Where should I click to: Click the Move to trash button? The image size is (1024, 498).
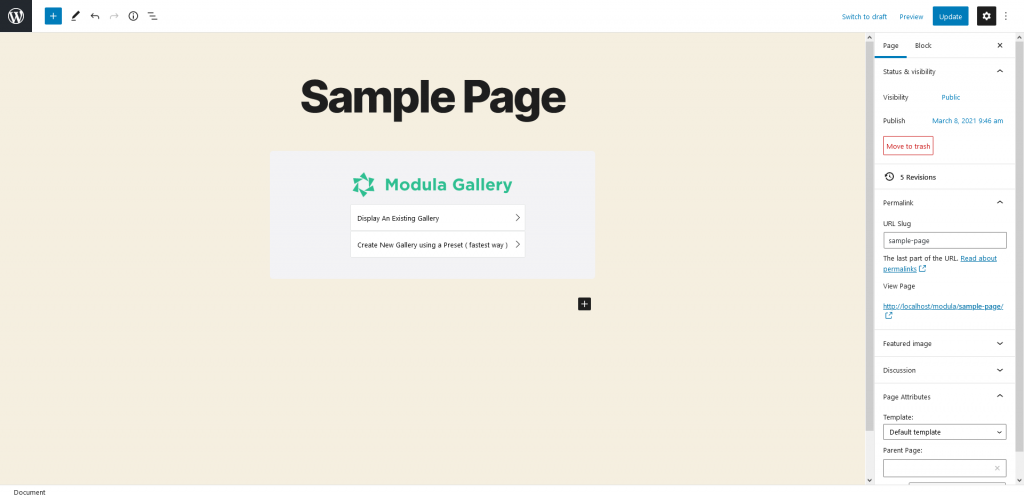tap(908, 146)
